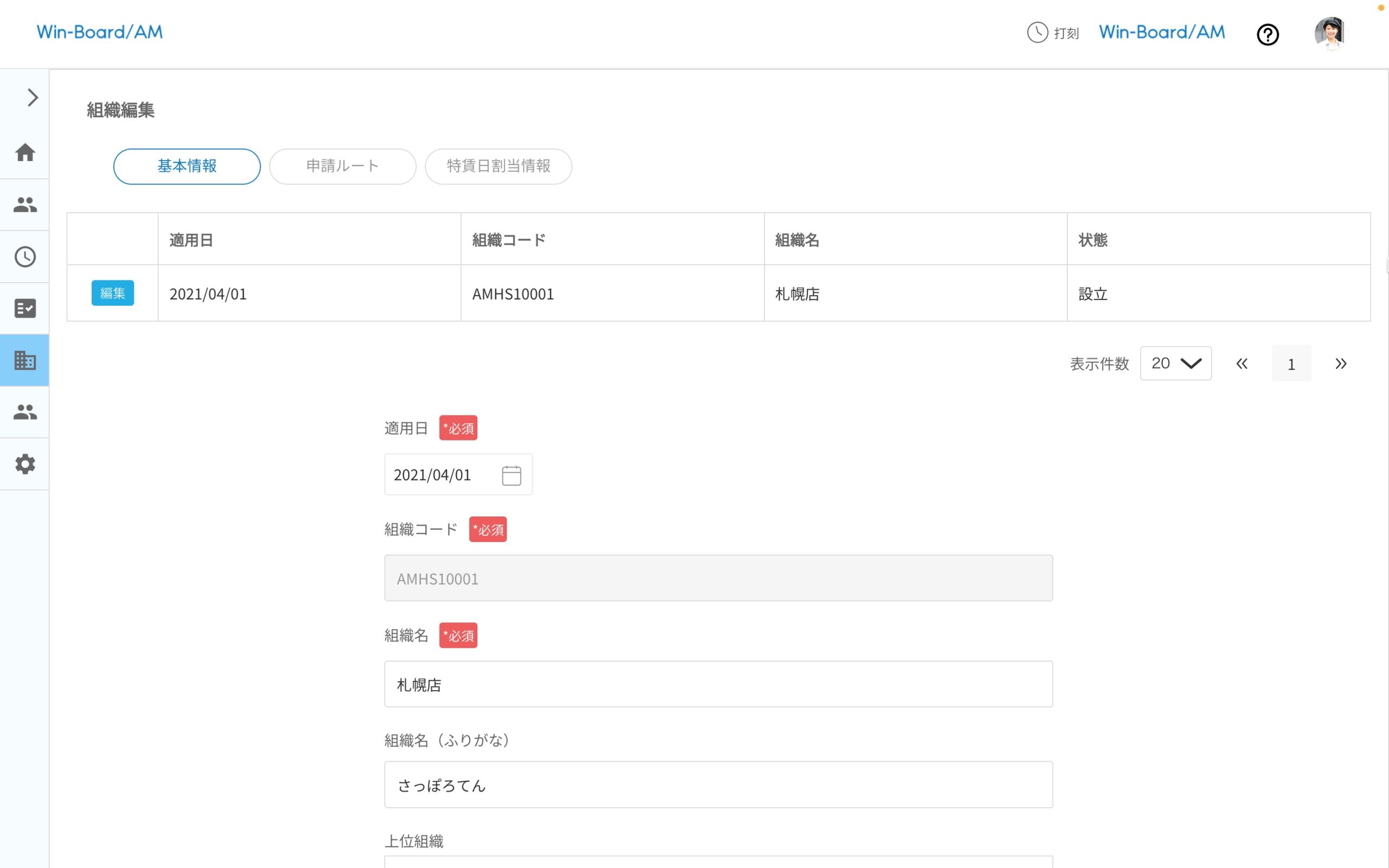1389x868 pixels.
Task: Open the user profile avatar
Action: pos(1330,33)
